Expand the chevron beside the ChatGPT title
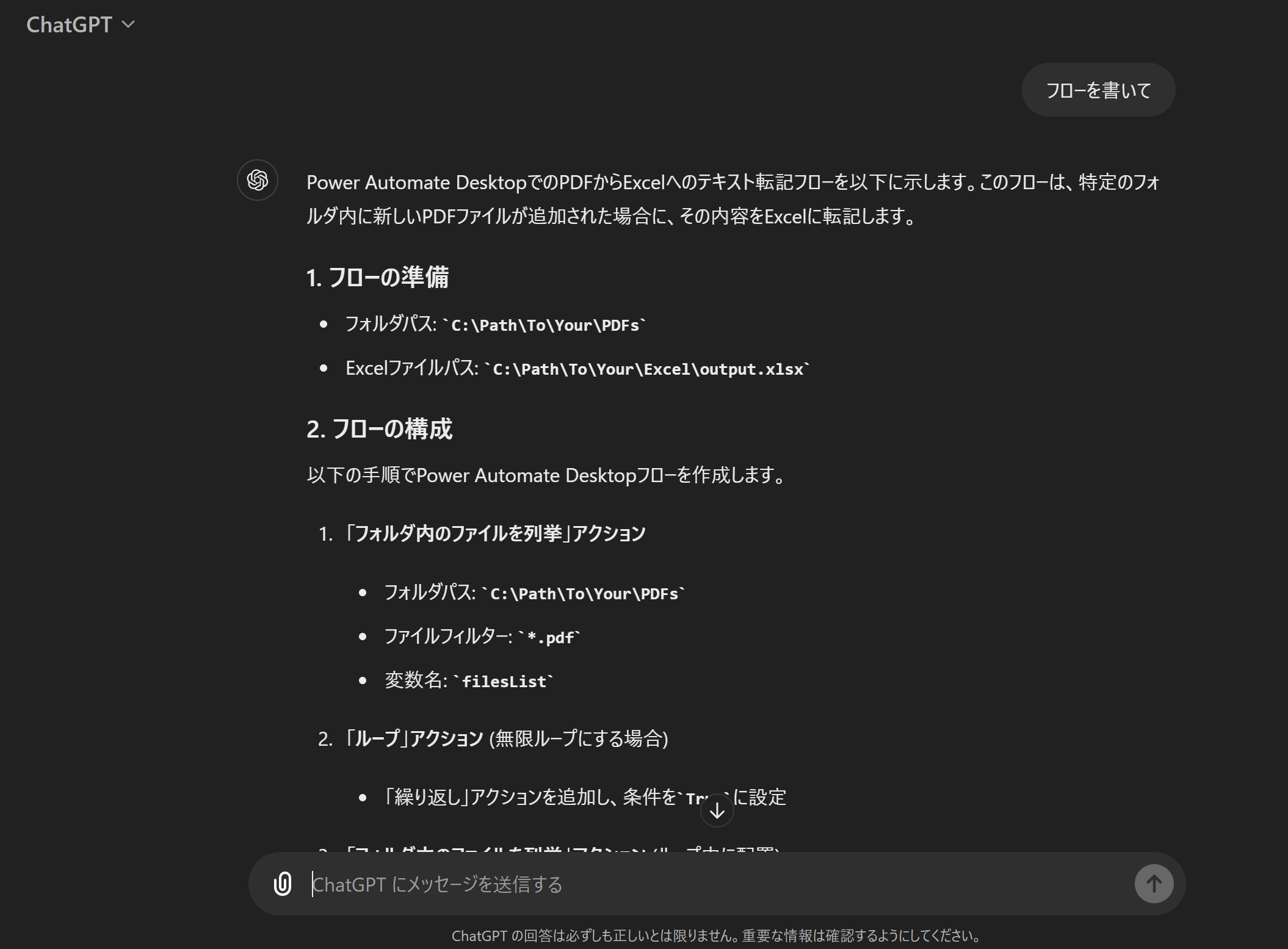The image size is (1288, 949). tap(128, 25)
